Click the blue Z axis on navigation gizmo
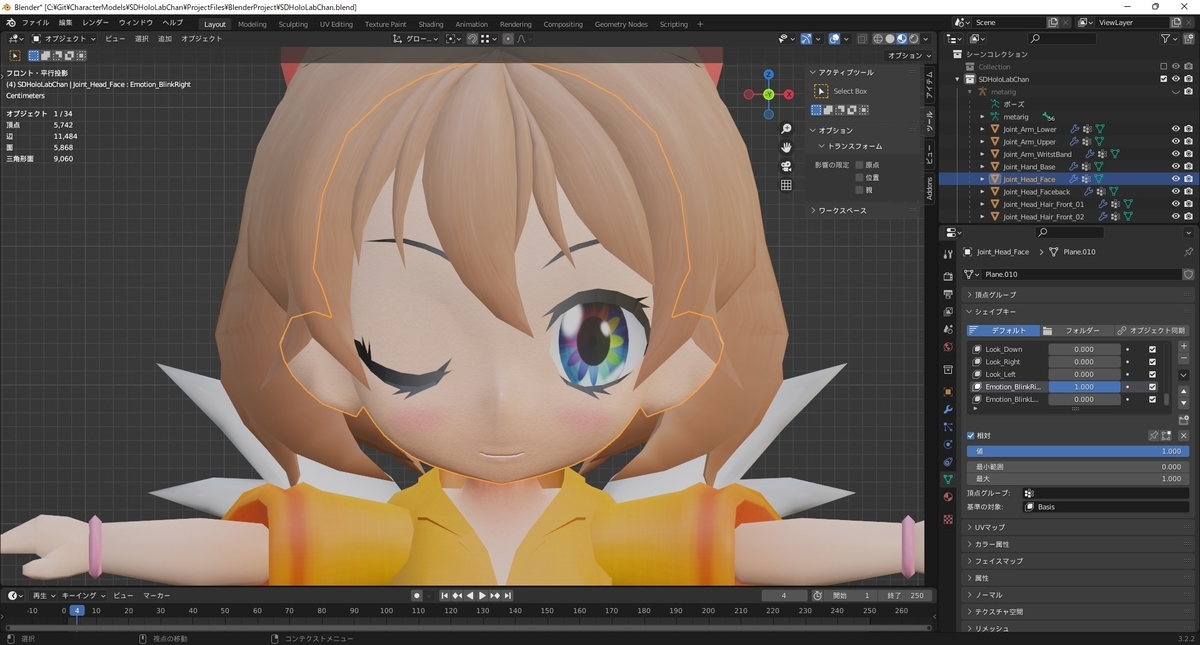The height and width of the screenshot is (645, 1200). (768, 74)
